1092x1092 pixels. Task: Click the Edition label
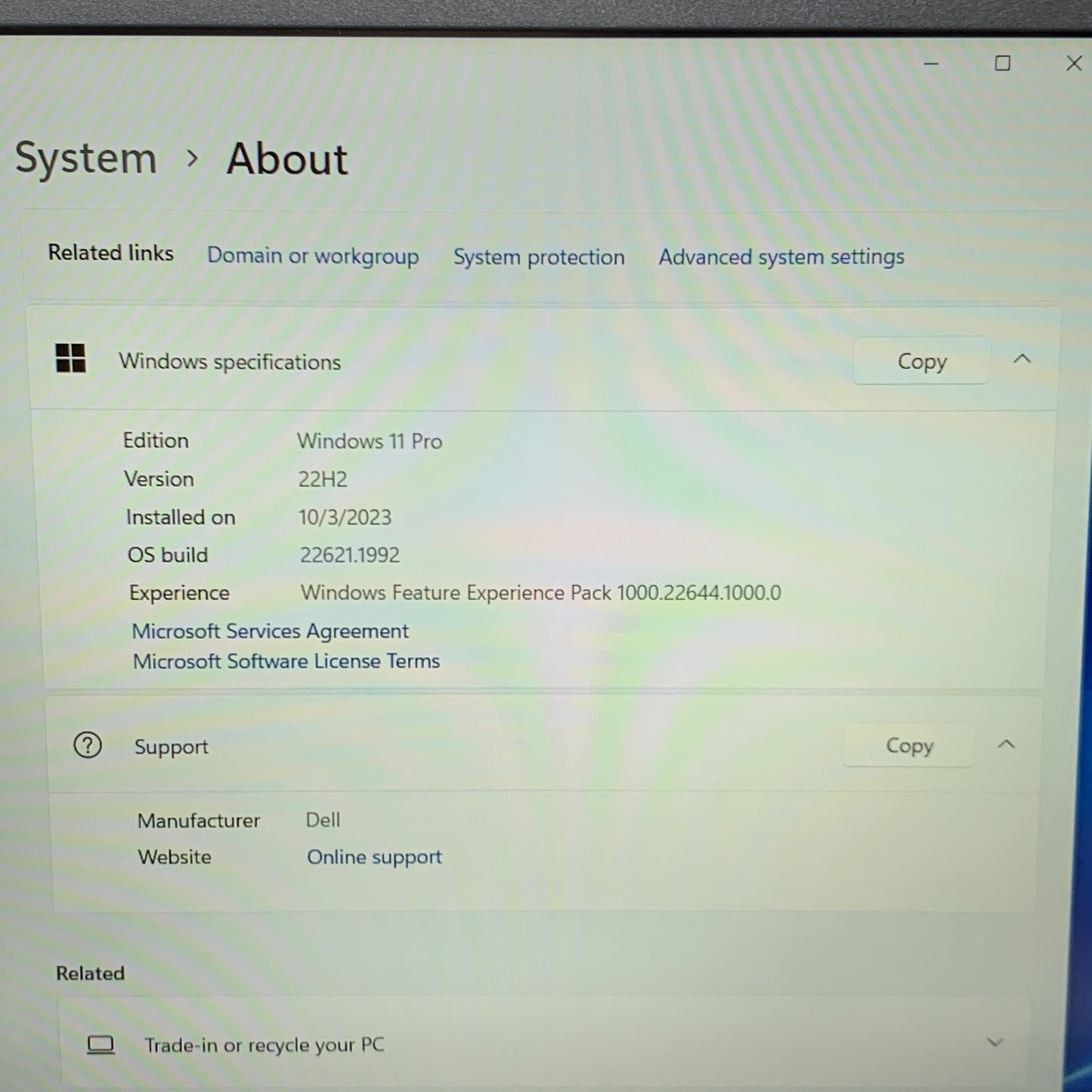point(156,441)
